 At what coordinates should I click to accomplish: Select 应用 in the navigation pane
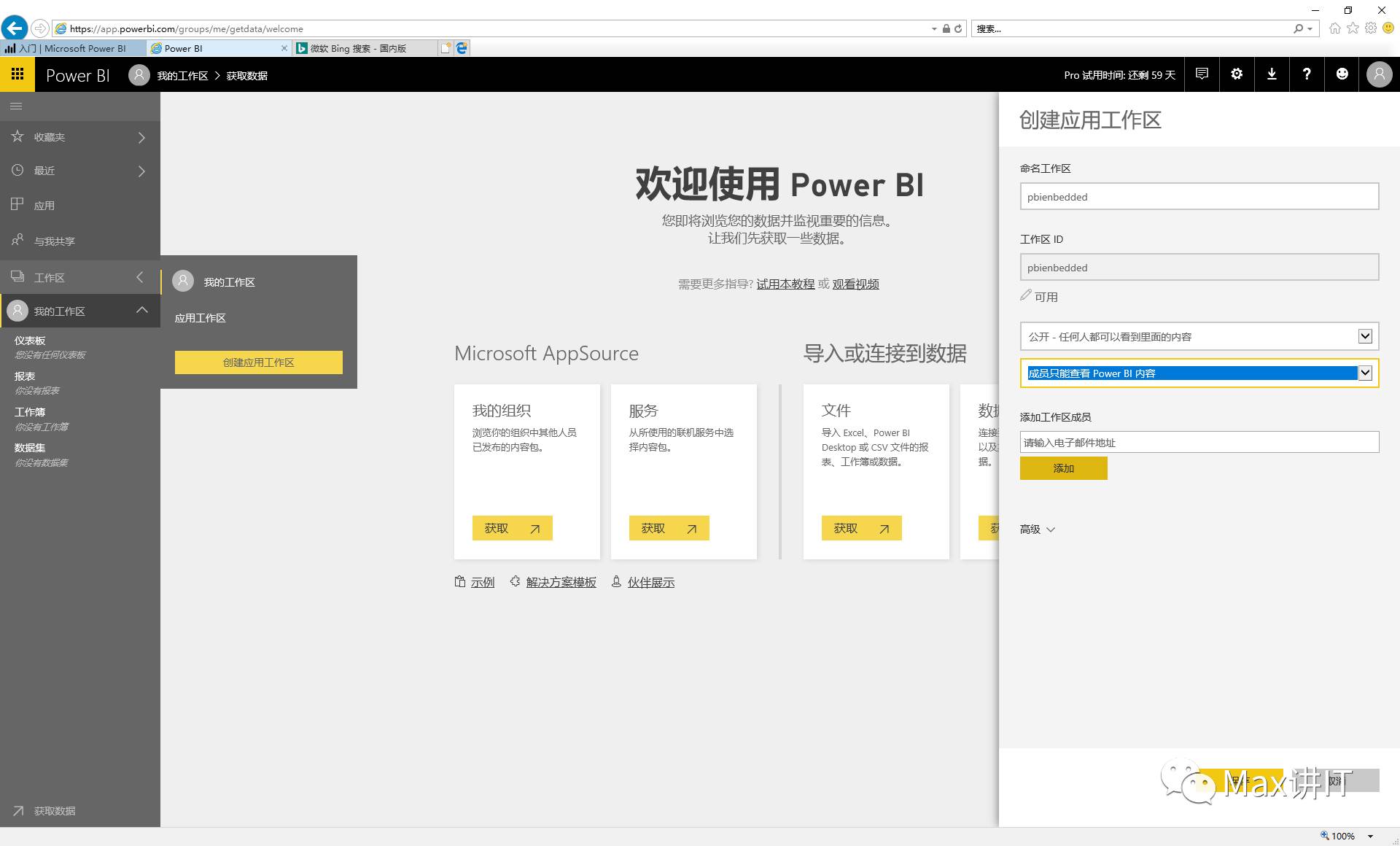coord(44,206)
